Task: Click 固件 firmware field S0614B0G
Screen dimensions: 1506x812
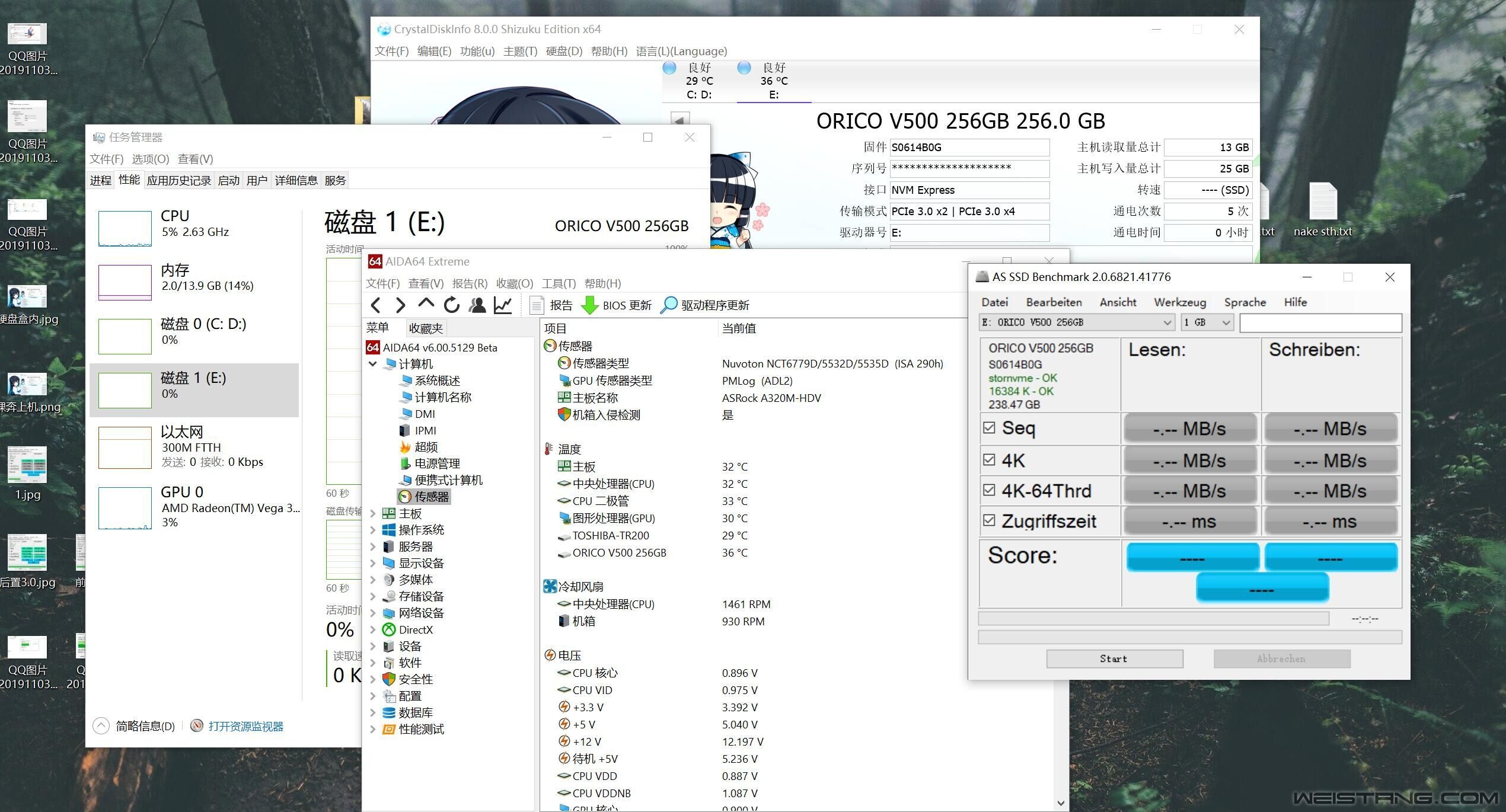Action: (969, 148)
